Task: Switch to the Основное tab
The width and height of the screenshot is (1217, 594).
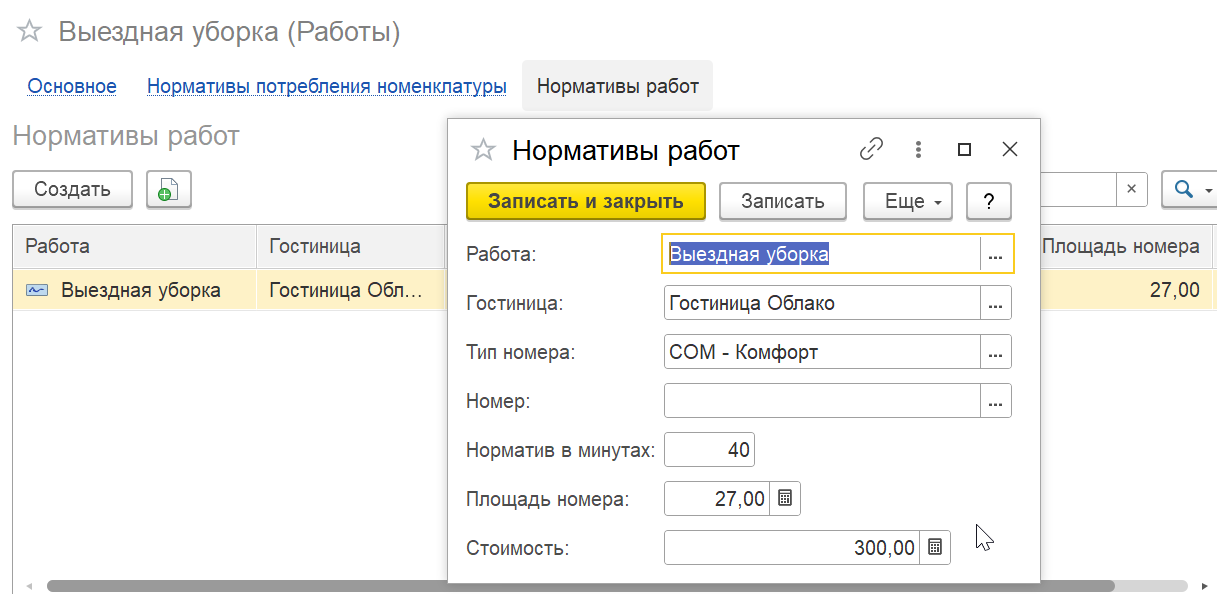Action: click(72, 86)
